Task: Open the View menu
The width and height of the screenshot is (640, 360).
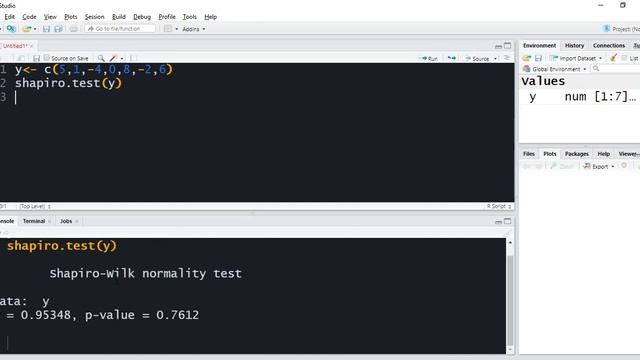Action: coord(50,17)
